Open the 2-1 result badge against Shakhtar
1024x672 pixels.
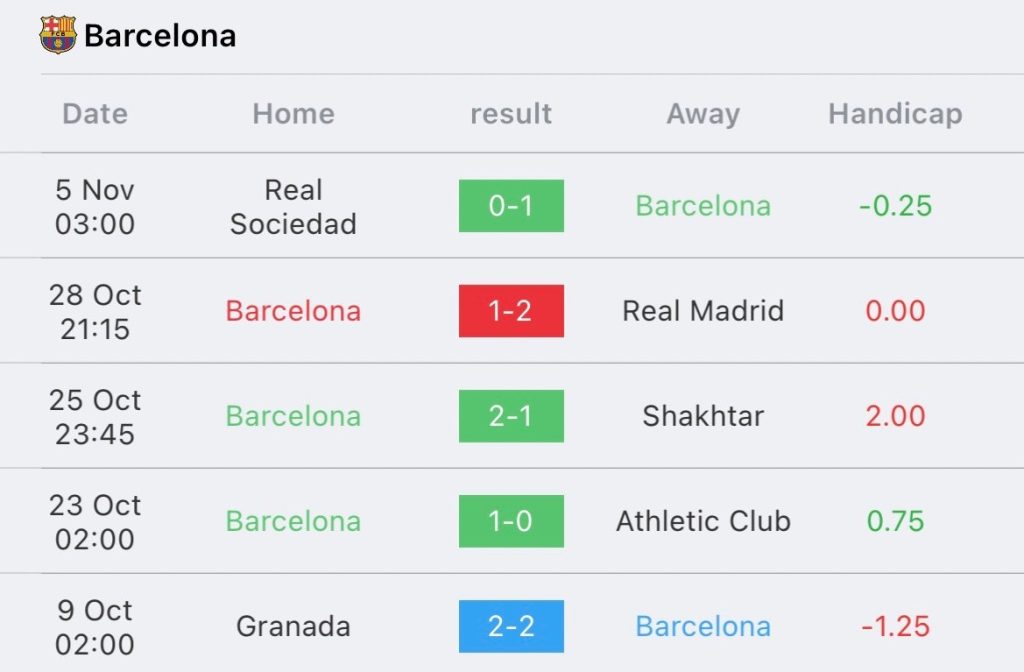coord(511,416)
